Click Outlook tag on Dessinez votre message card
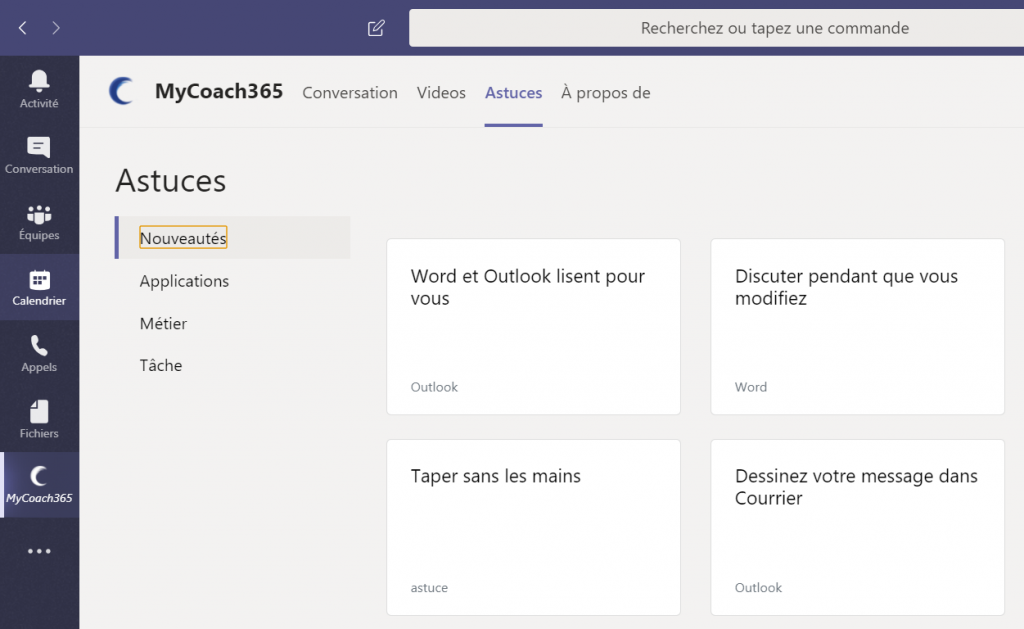1024x629 pixels. (x=758, y=587)
